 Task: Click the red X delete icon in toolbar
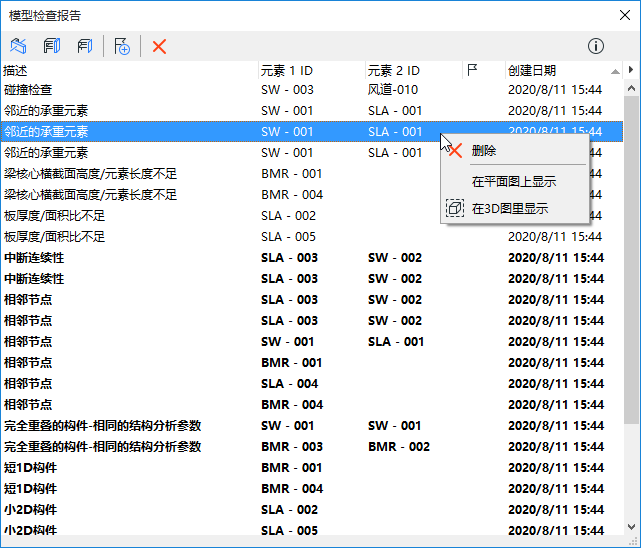click(x=159, y=46)
